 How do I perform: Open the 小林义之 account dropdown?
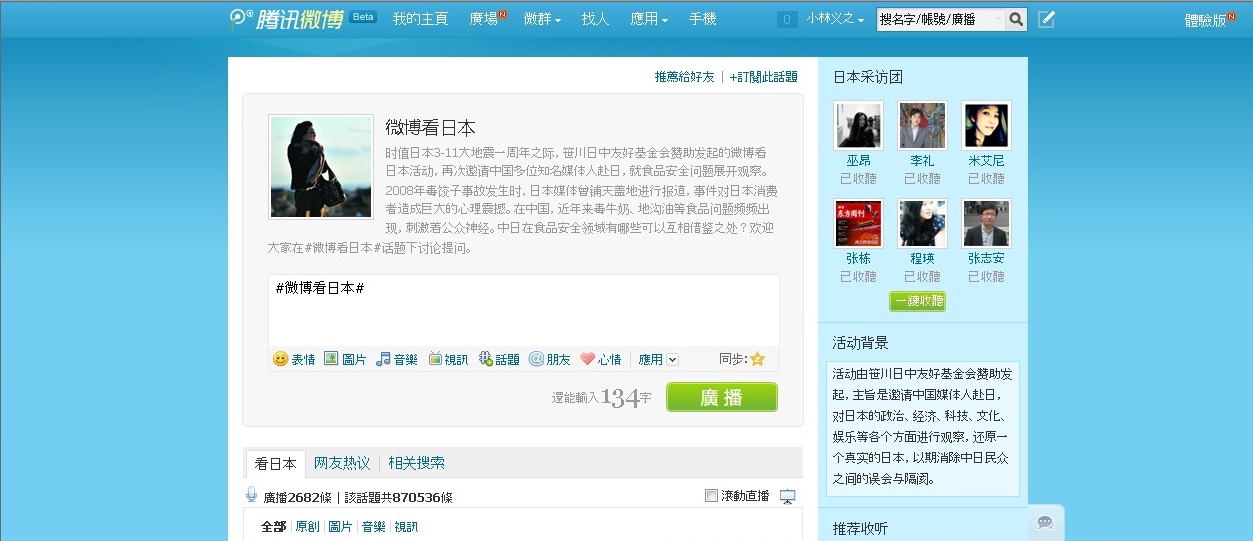835,19
